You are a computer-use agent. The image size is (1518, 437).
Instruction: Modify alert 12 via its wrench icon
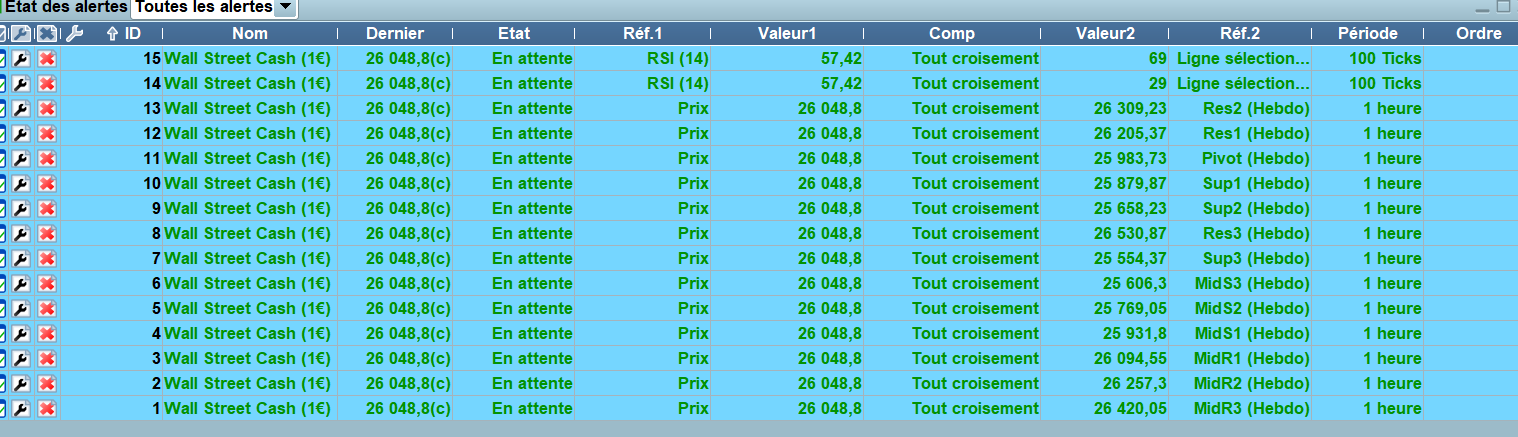tap(20, 134)
